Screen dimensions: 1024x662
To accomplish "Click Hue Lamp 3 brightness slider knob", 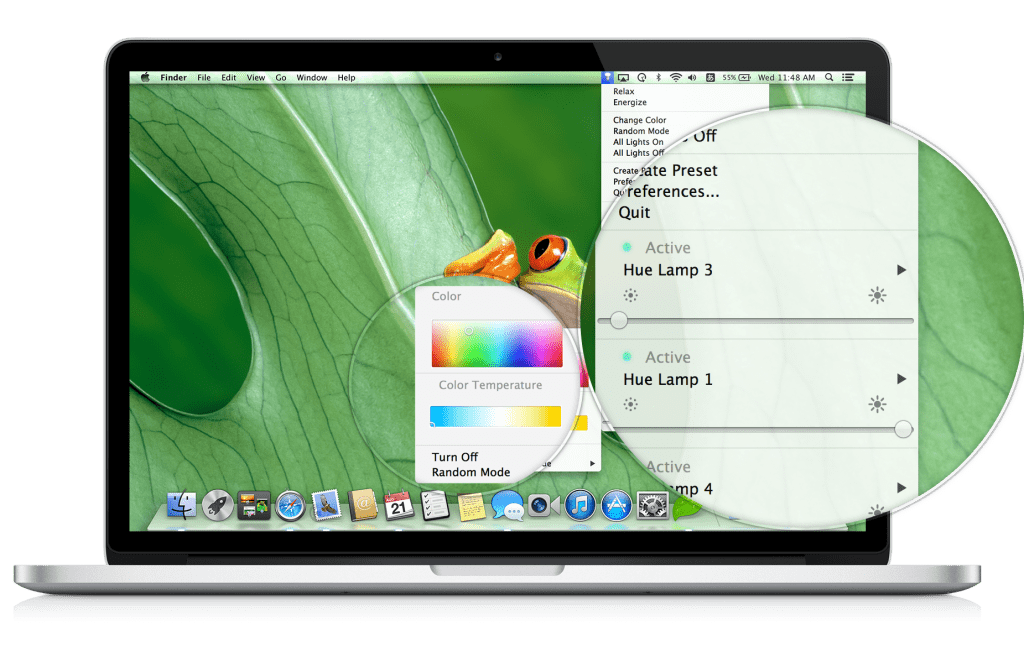I will point(619,321).
